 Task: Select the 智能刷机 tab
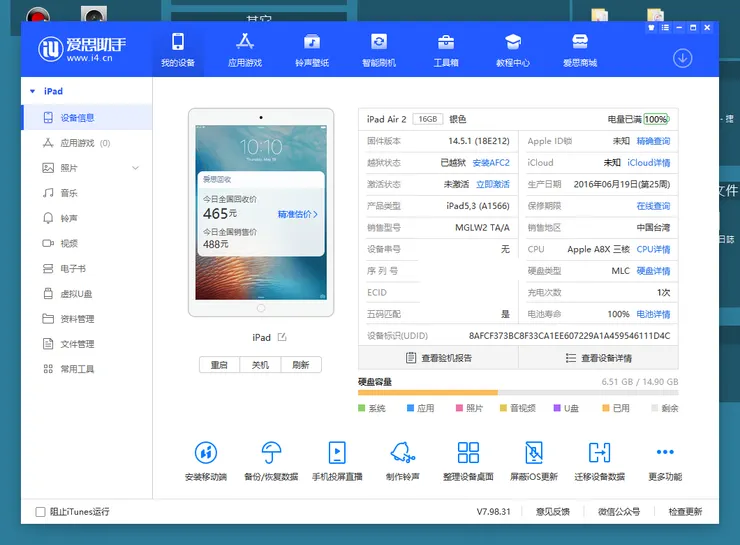[x=378, y=50]
